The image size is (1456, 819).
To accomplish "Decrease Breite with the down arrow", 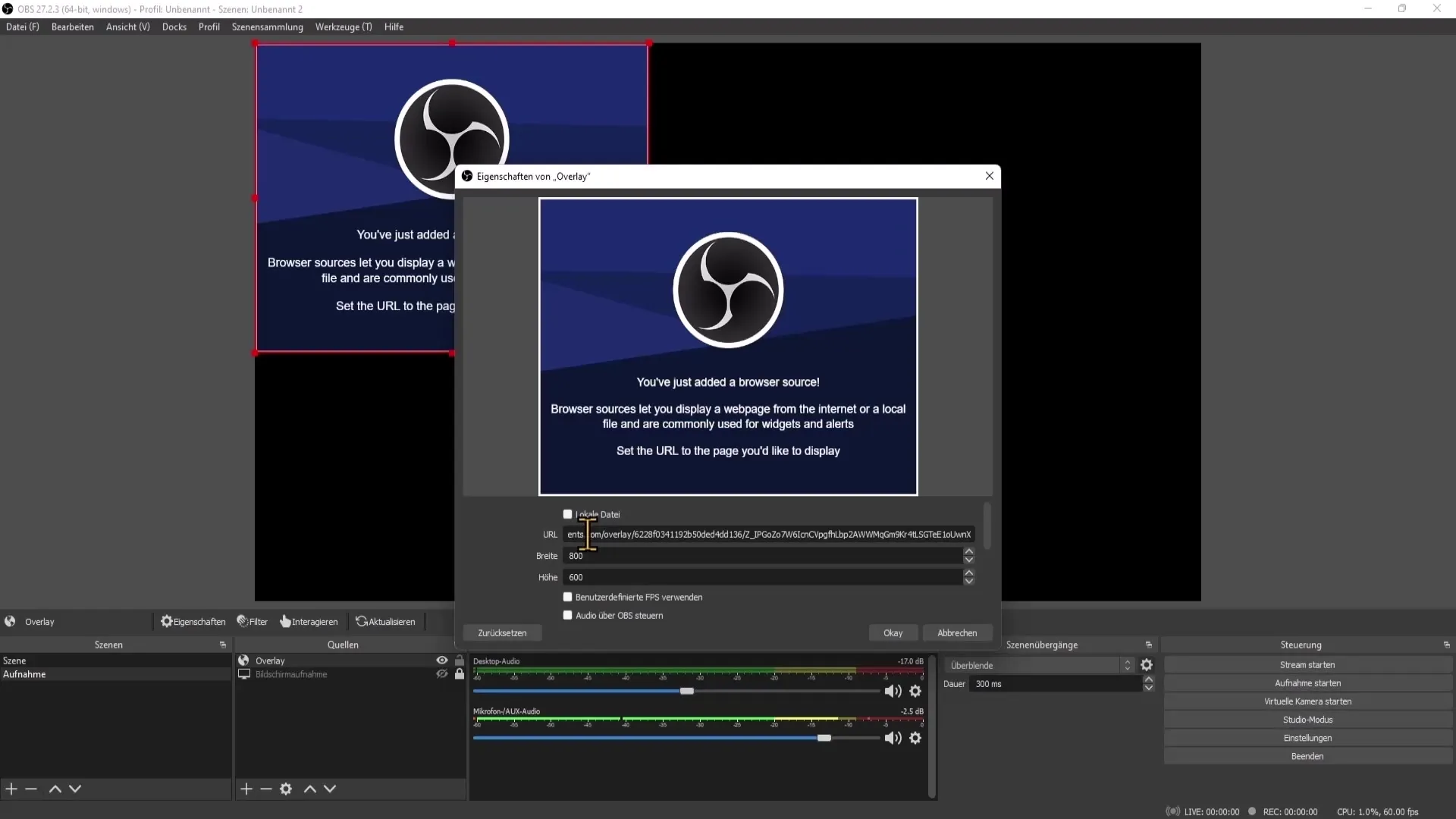I will coord(968,560).
